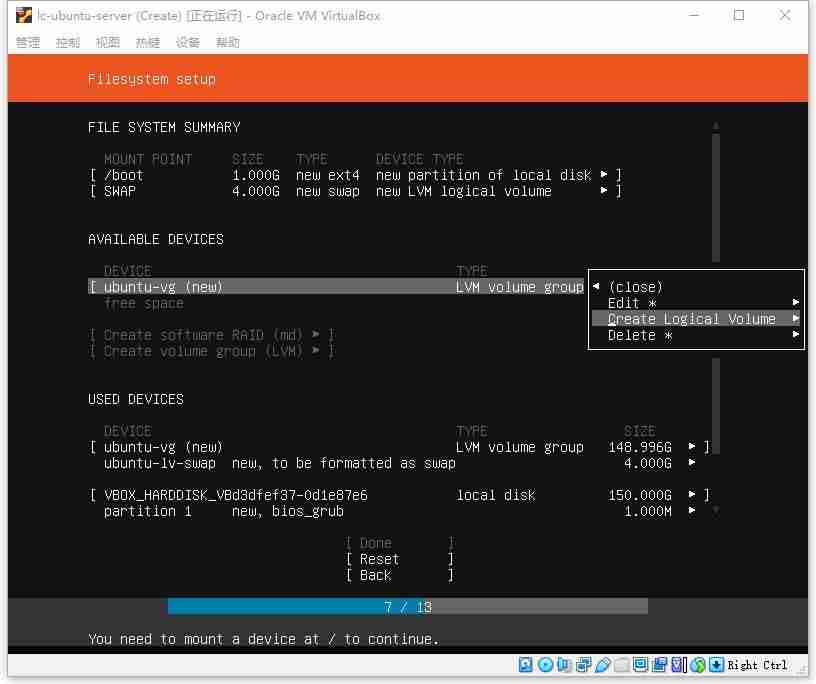Click the disabled Done button
Image resolution: width=816 pixels, height=684 pixels.
[399, 543]
